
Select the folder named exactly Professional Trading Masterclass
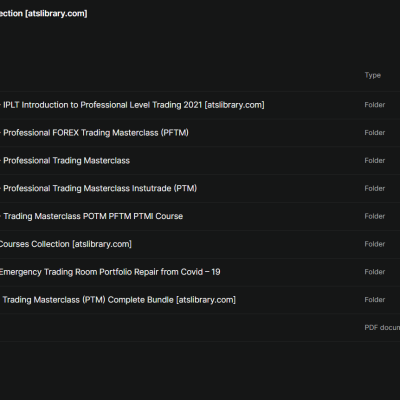[66, 161]
